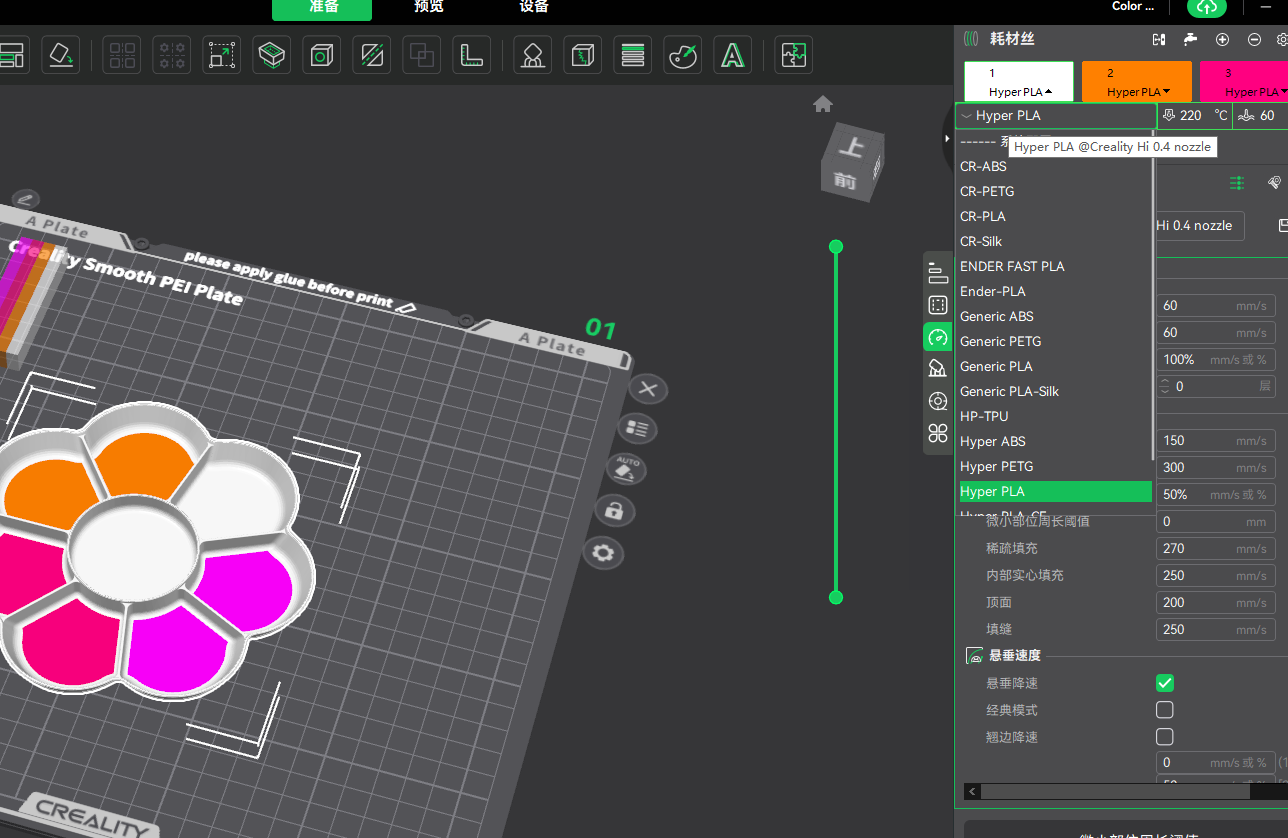
Task: Click the 顶面 speed field 200
Action: click(1215, 602)
